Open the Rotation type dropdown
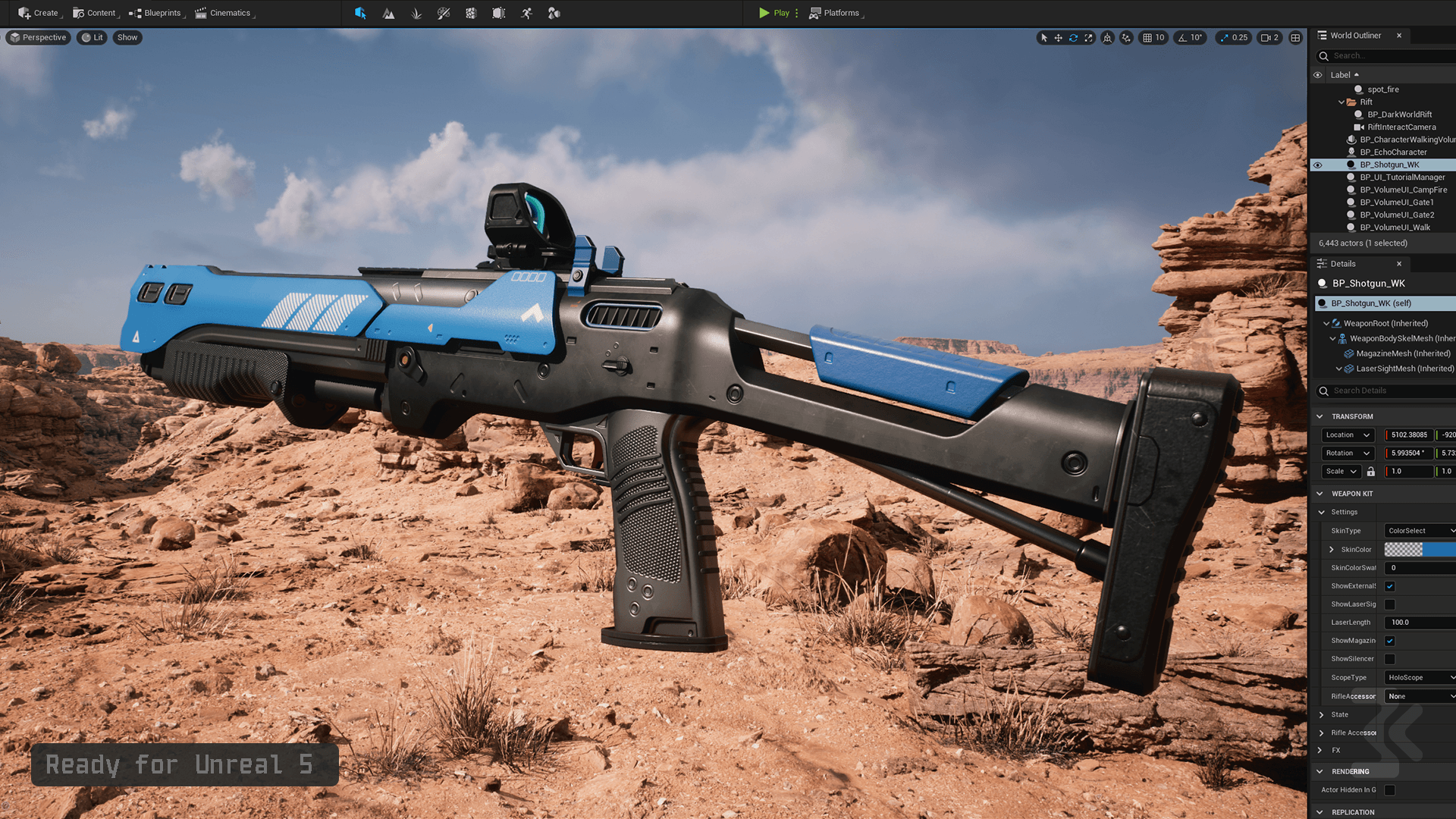This screenshot has height=819, width=1456. (1348, 453)
